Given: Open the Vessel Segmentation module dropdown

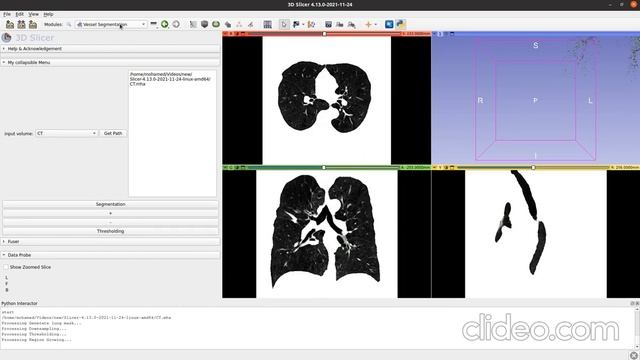Looking at the screenshot, I should (111, 24).
